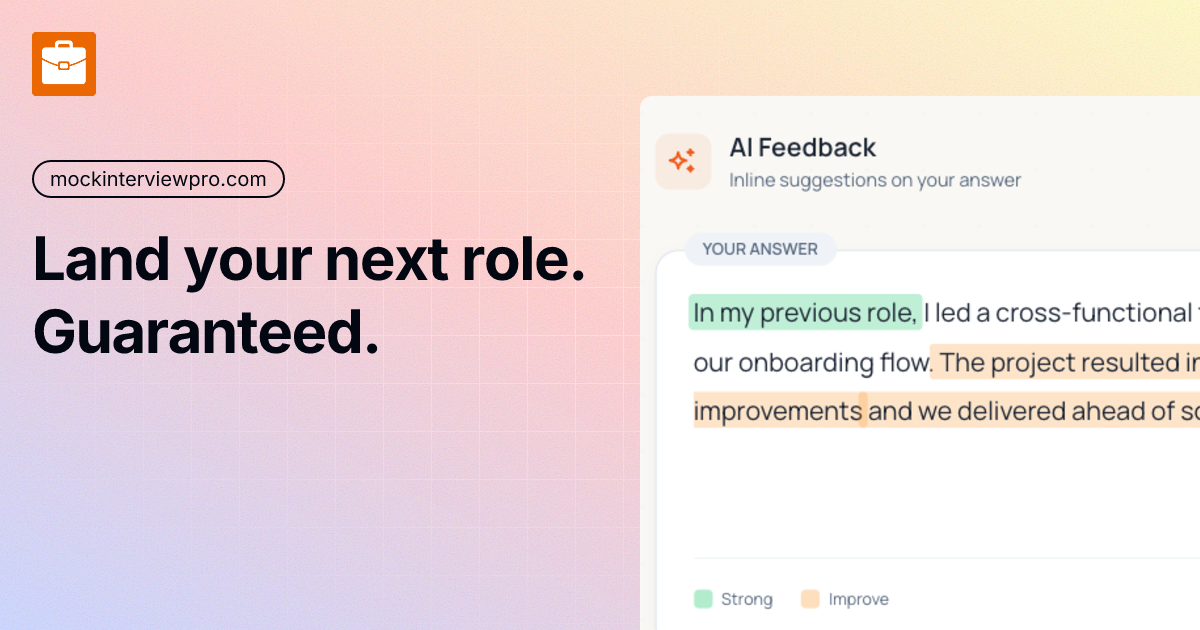Click the orange marker after "improvements"
Image resolution: width=1200 pixels, height=630 pixels.
[863, 410]
